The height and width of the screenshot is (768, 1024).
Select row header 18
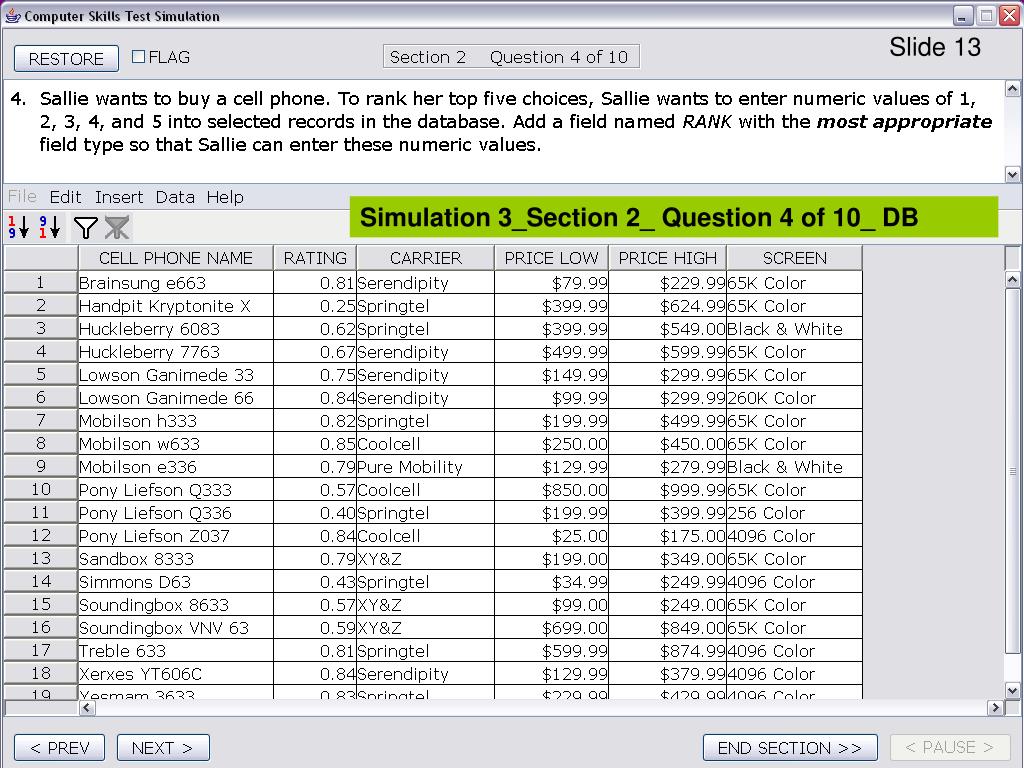point(40,673)
